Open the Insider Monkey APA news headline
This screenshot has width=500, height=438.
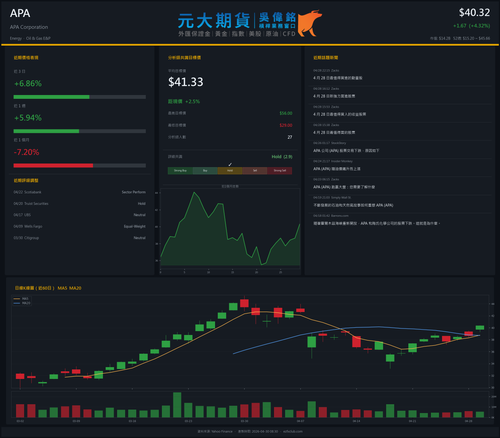(x=337, y=169)
